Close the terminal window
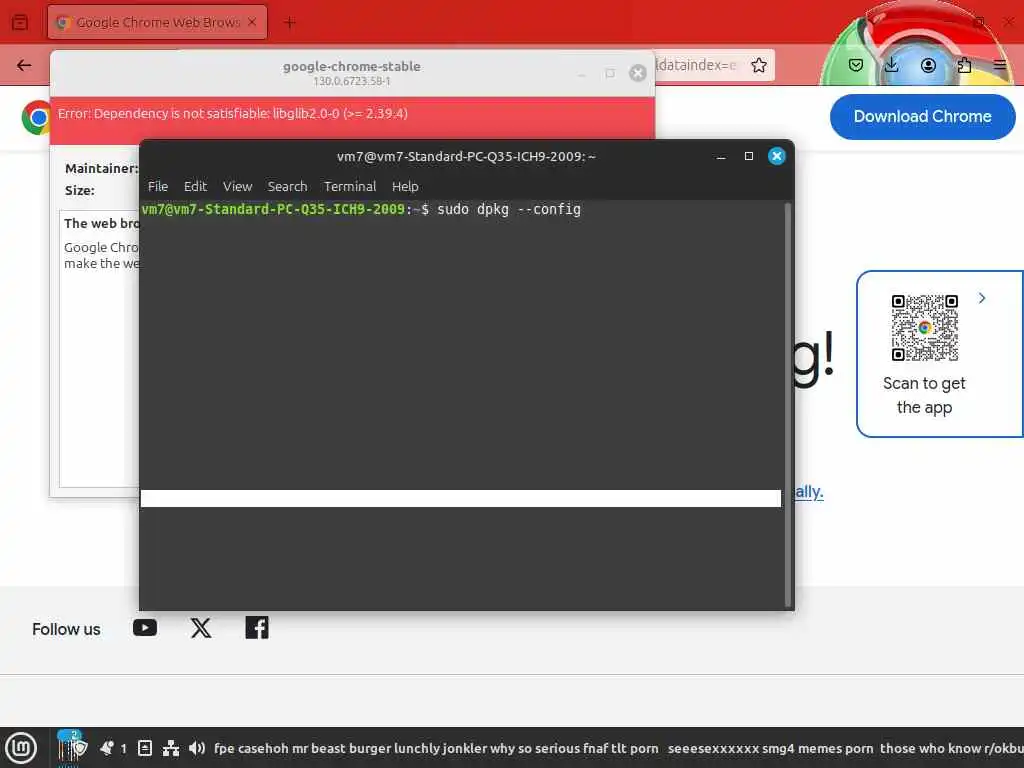 tap(776, 156)
